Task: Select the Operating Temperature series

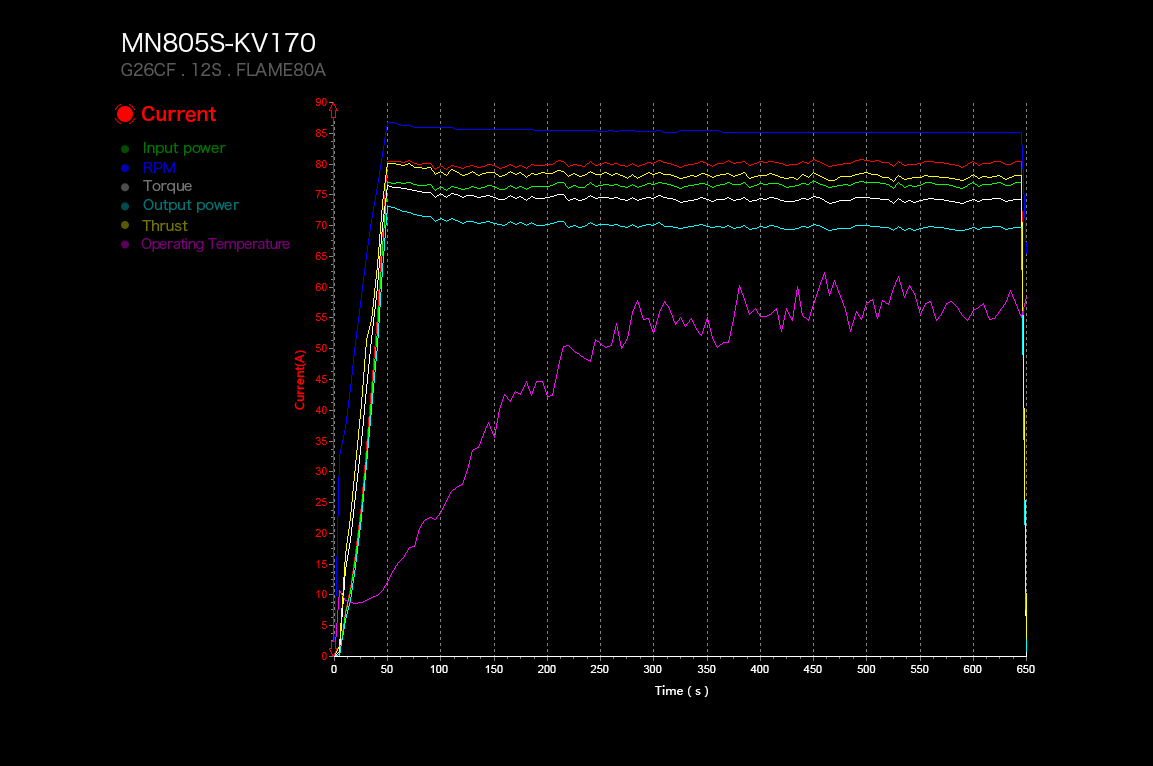Action: (x=215, y=244)
